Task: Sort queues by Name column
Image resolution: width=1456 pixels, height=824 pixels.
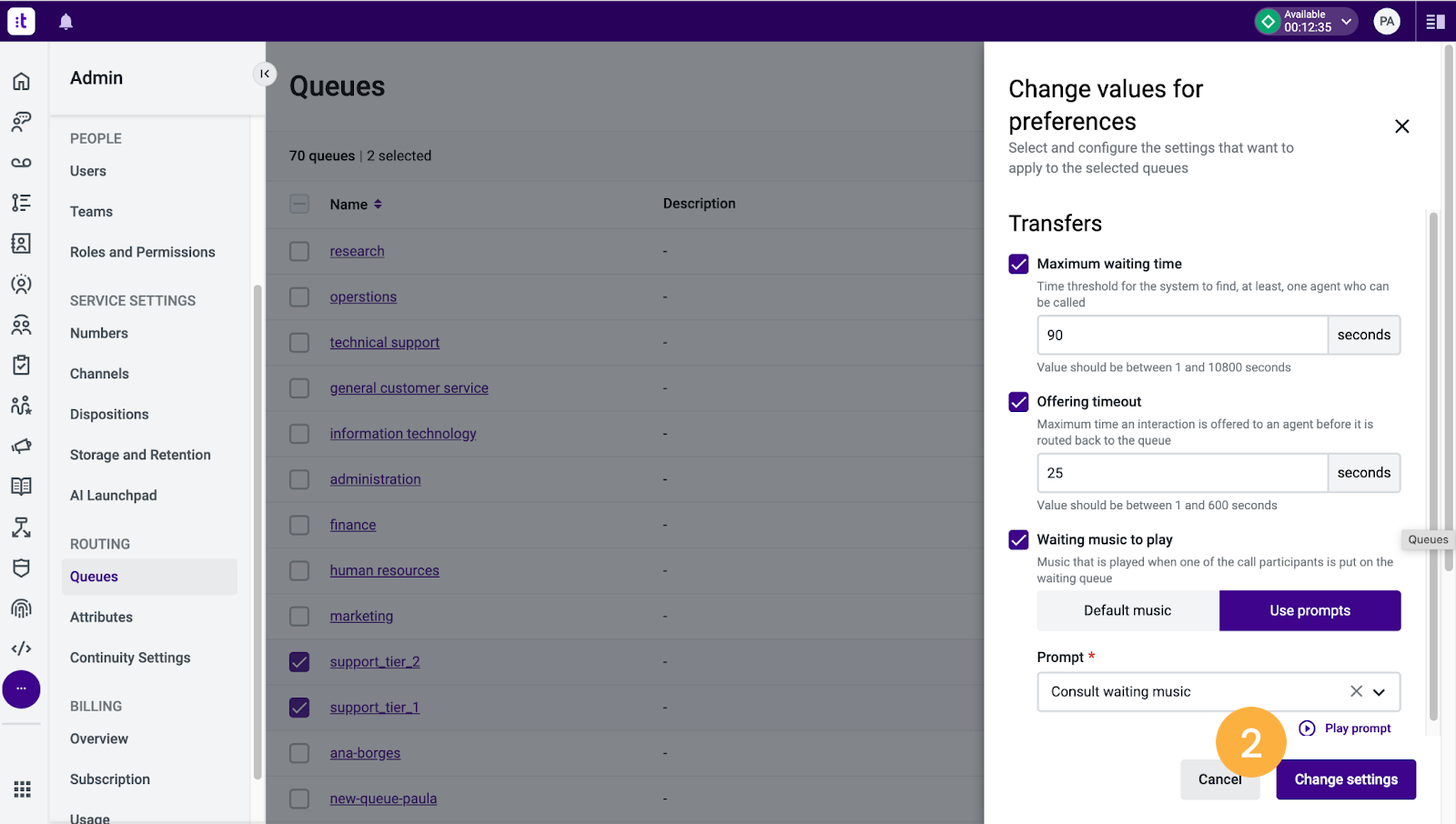Action: (356, 205)
